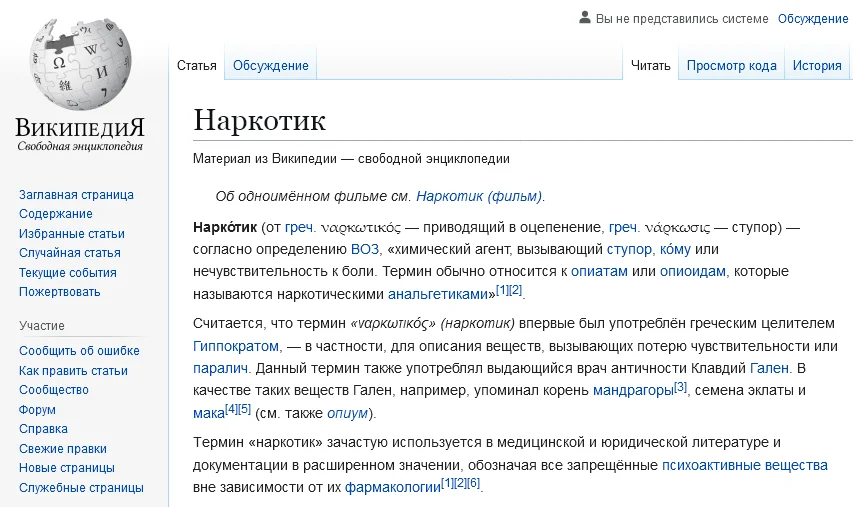Open the опиатам link
The image size is (853, 507).
[x=599, y=271]
